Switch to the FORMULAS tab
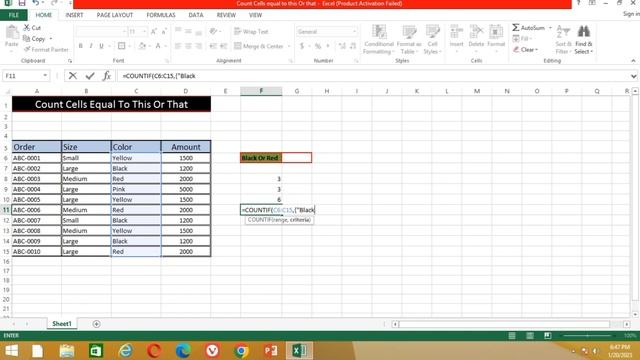This screenshot has height=360, width=640. [161, 15]
